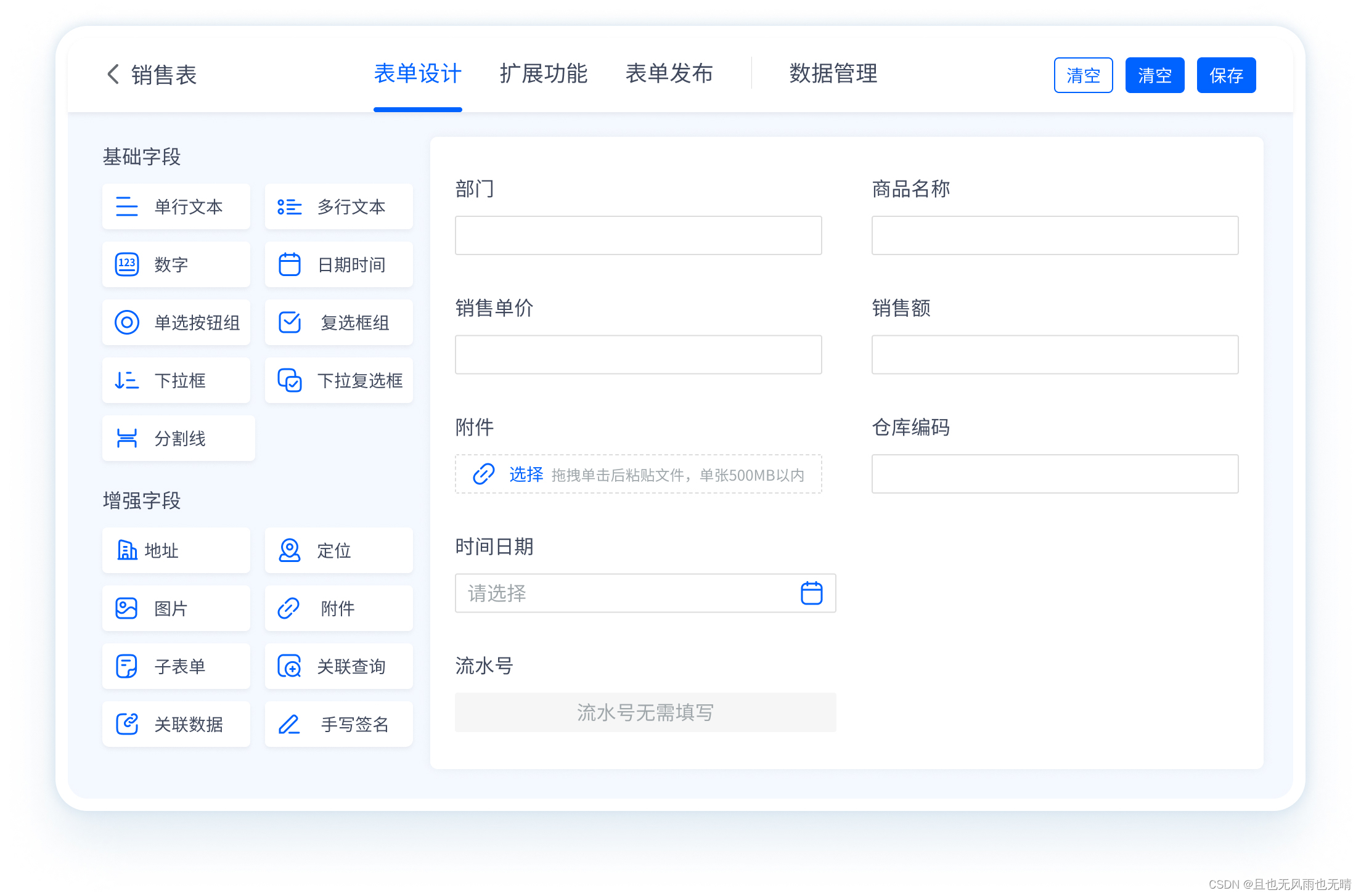Click the 商品名称 input box
This screenshot has width=1361, height=896.
(1054, 235)
